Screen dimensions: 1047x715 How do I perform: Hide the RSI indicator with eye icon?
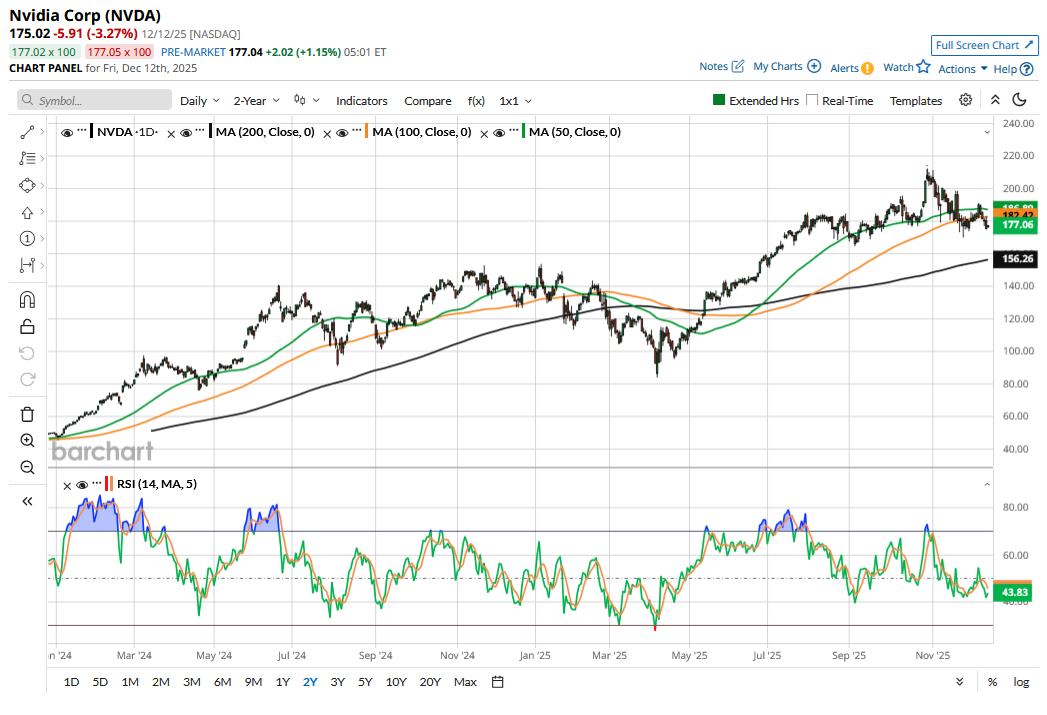82,484
